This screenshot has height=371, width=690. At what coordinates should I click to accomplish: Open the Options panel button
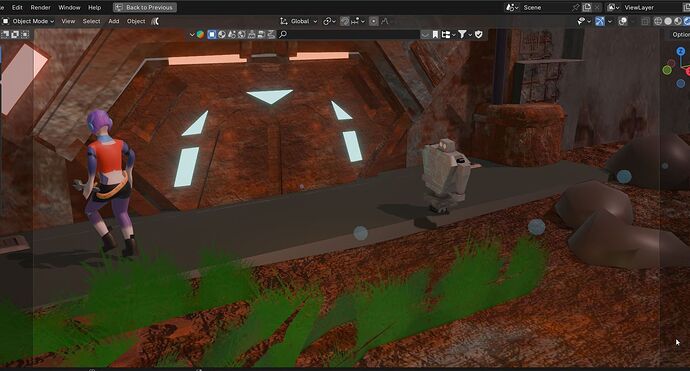pyautogui.click(x=680, y=34)
